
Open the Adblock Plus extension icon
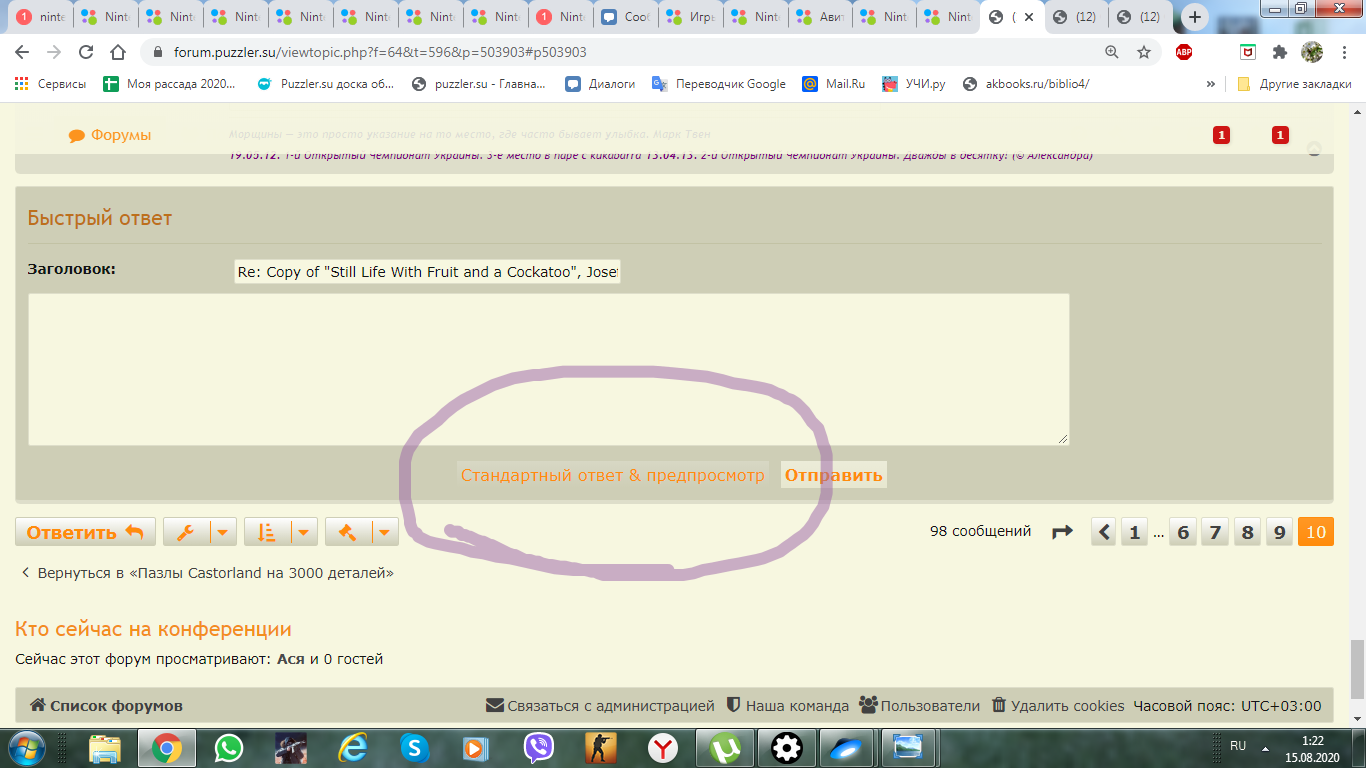tap(1184, 52)
